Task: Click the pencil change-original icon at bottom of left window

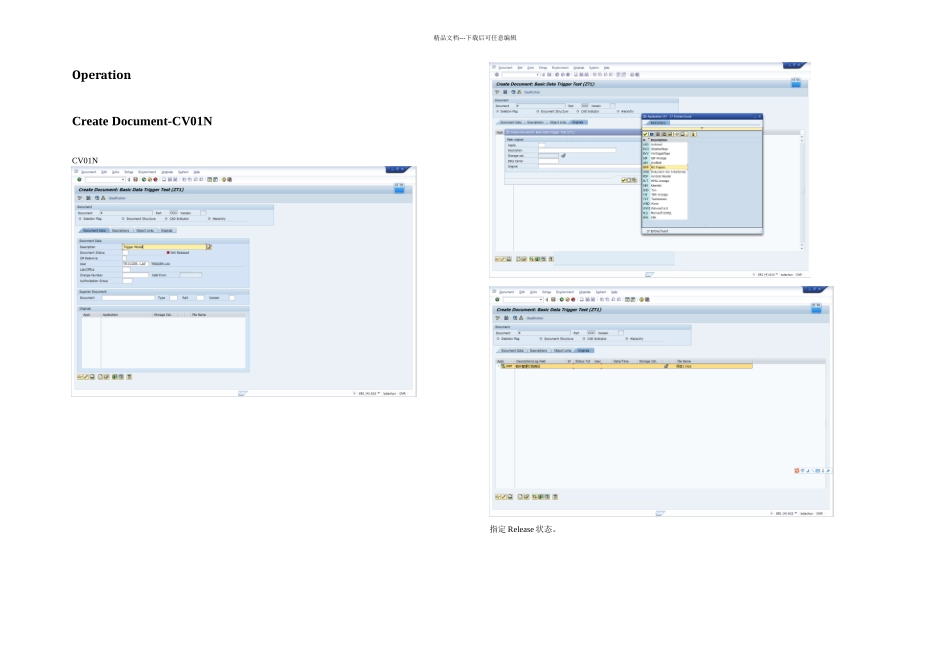Action: [86, 377]
